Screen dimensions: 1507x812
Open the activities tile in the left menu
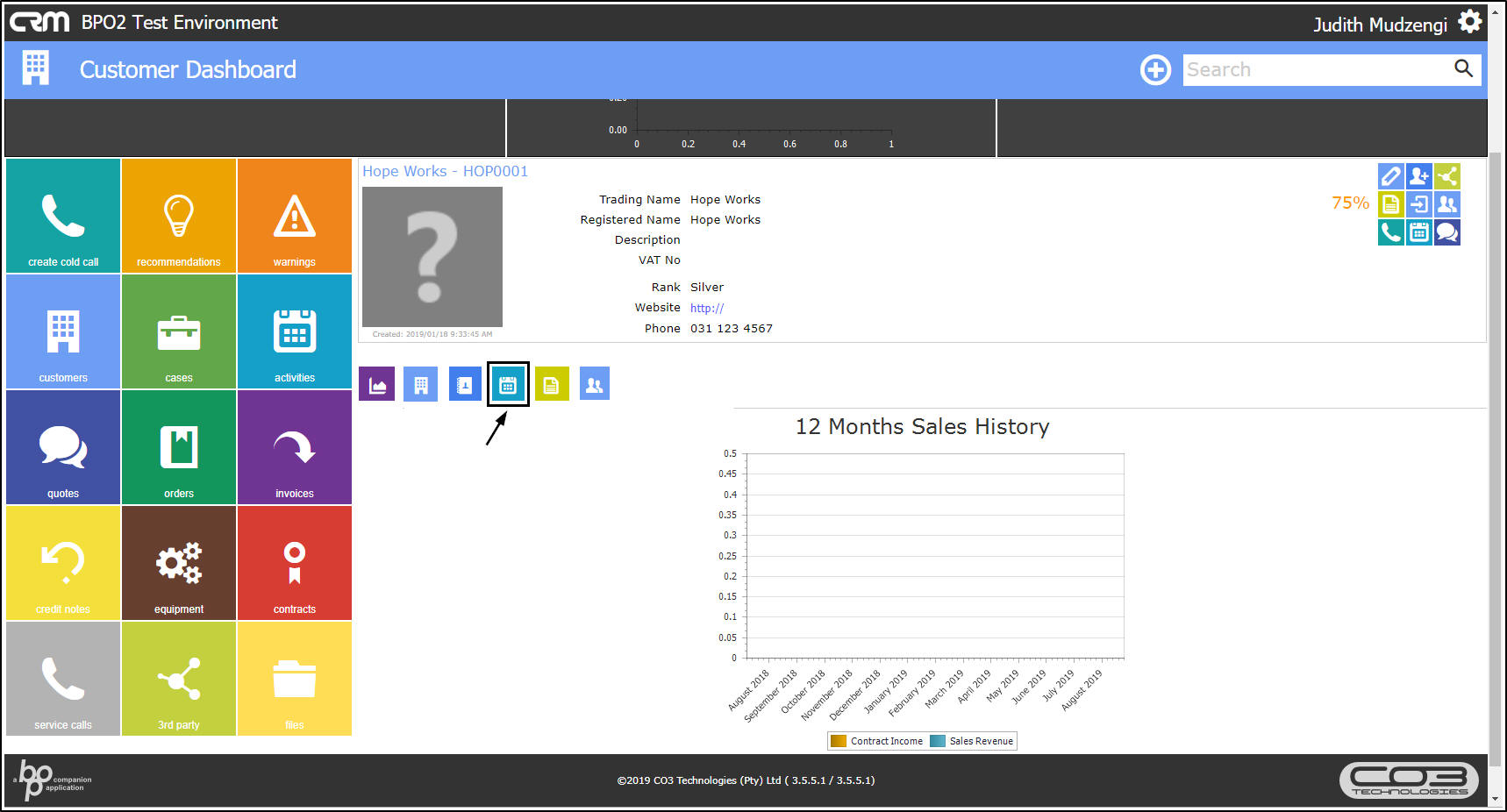(295, 331)
